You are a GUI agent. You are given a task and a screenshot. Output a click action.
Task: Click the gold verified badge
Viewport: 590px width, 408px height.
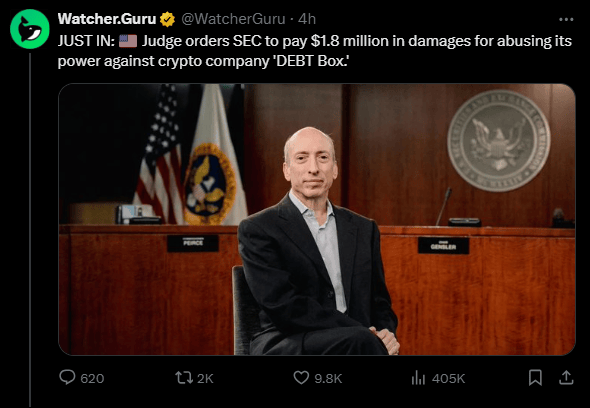(167, 19)
